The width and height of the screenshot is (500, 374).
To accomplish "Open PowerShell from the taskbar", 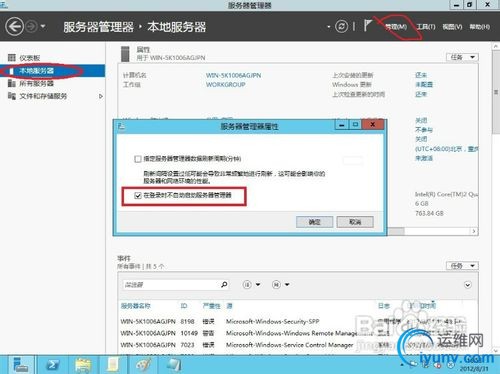I will click(52, 365).
